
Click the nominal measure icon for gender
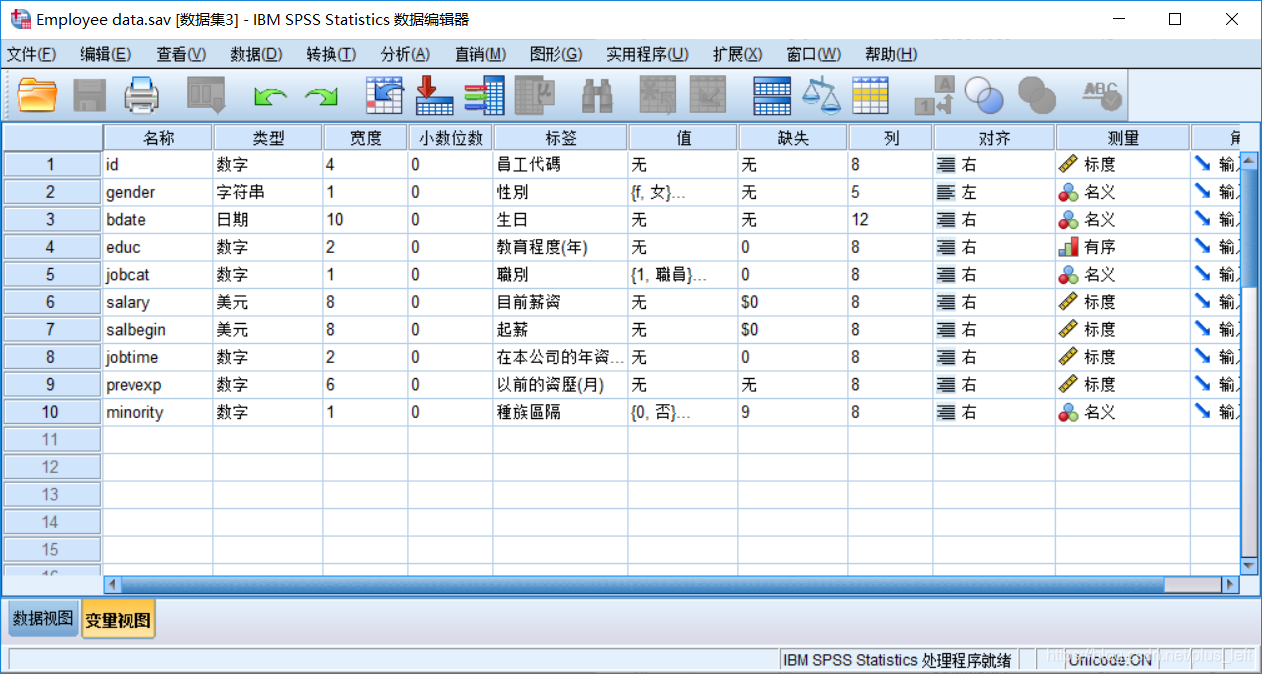click(1068, 192)
